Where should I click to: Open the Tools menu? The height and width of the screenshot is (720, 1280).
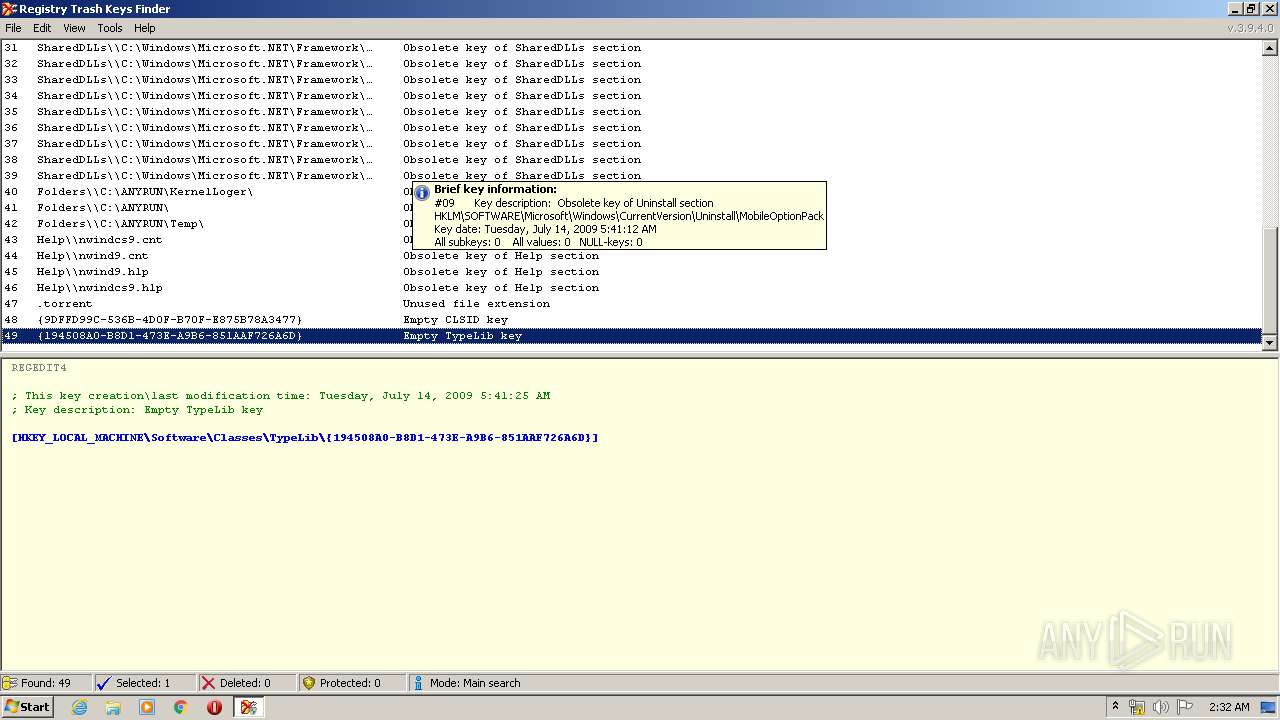tap(110, 28)
